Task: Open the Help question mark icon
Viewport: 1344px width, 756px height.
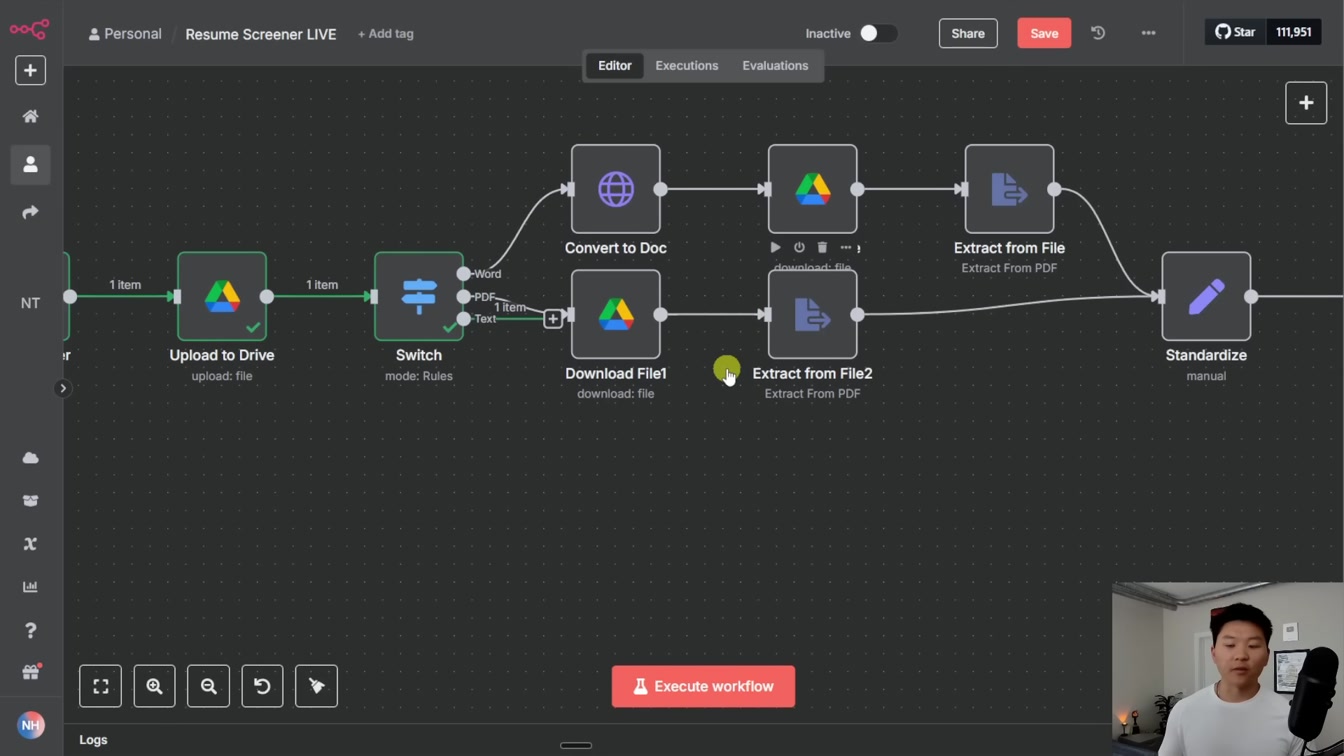Action: 30,630
